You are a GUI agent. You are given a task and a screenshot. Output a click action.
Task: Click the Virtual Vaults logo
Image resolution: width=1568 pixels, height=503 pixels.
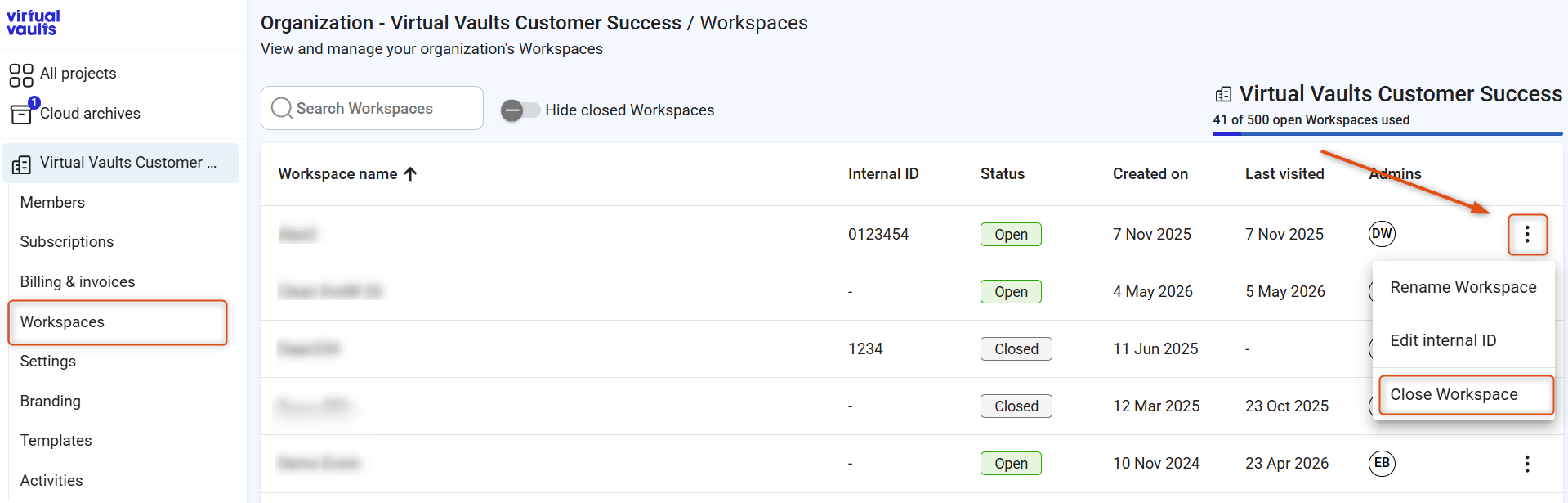[33, 22]
